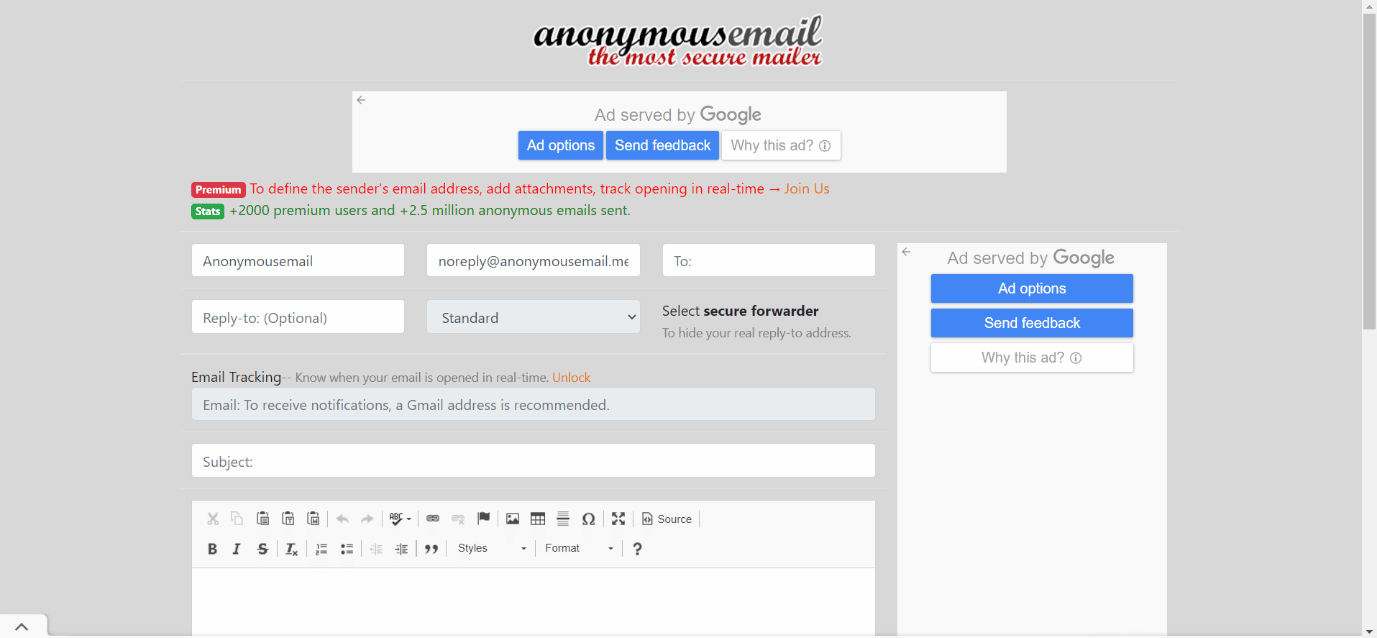This screenshot has height=638, width=1377.
Task: Click the Unlock email tracking link
Action: click(571, 378)
